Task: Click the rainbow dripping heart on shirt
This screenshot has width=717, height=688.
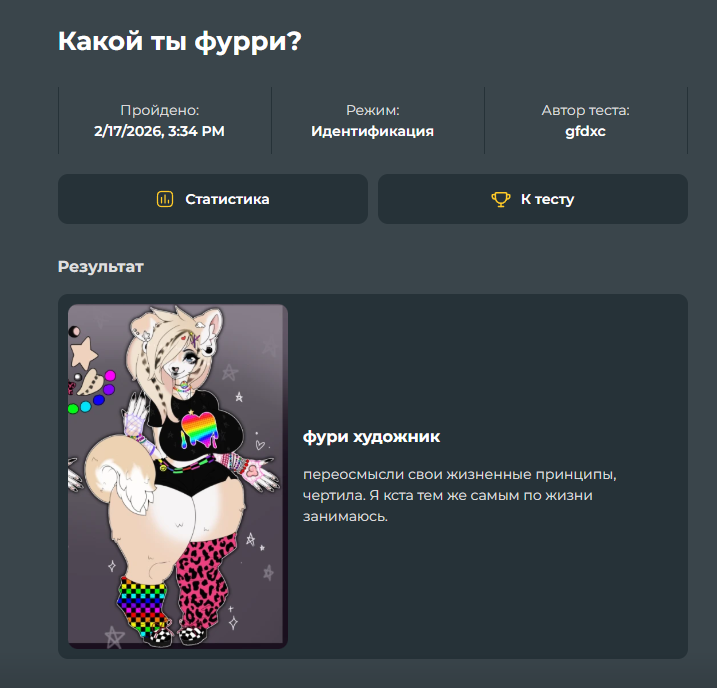Action: tap(199, 429)
